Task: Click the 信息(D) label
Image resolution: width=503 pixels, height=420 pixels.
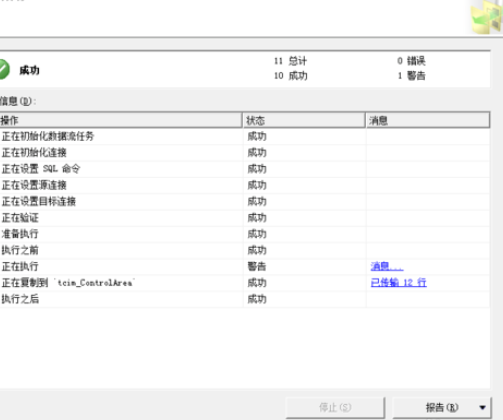Action: click(x=18, y=101)
